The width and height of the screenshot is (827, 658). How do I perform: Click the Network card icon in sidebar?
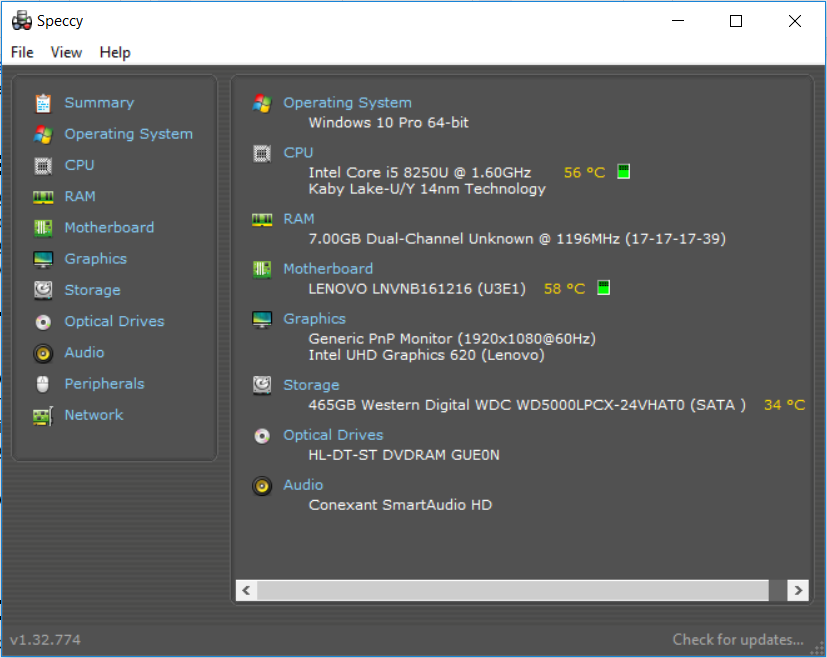43,416
